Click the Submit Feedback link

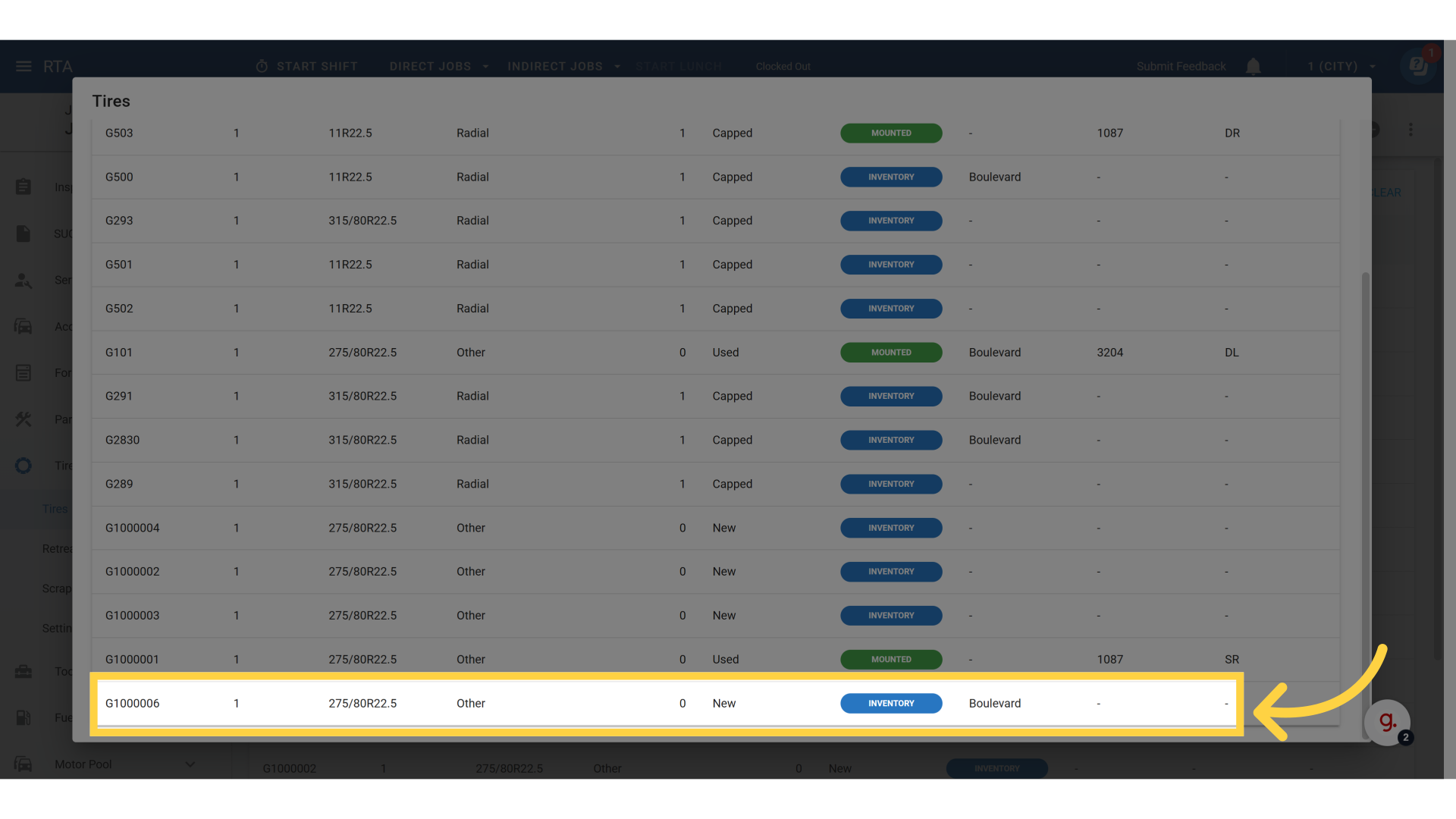point(1181,66)
